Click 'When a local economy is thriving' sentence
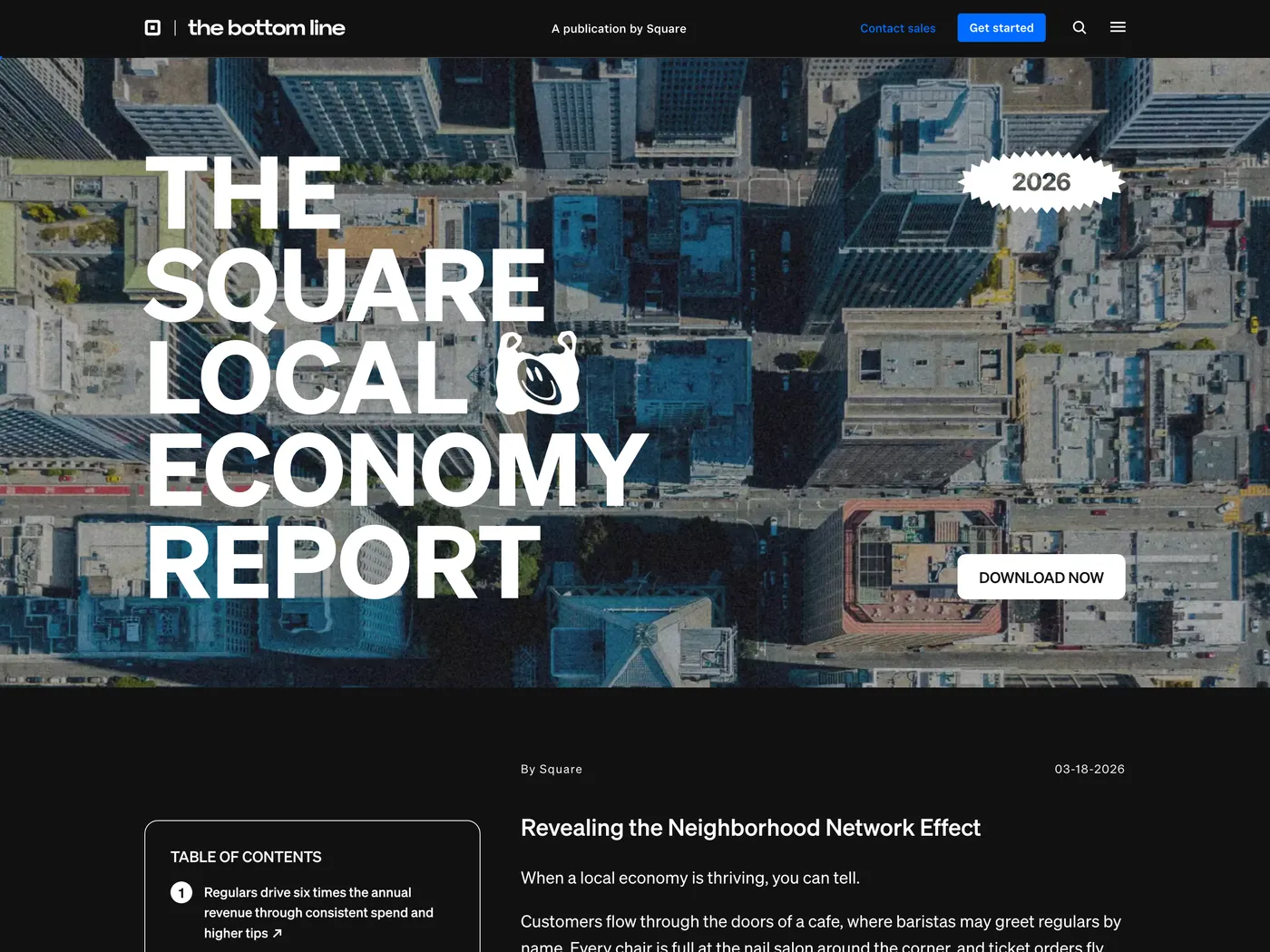 690,878
